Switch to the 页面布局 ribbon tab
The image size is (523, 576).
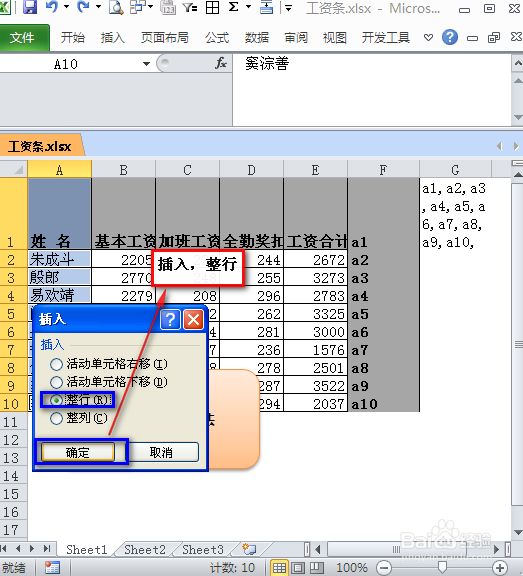pyautogui.click(x=165, y=37)
